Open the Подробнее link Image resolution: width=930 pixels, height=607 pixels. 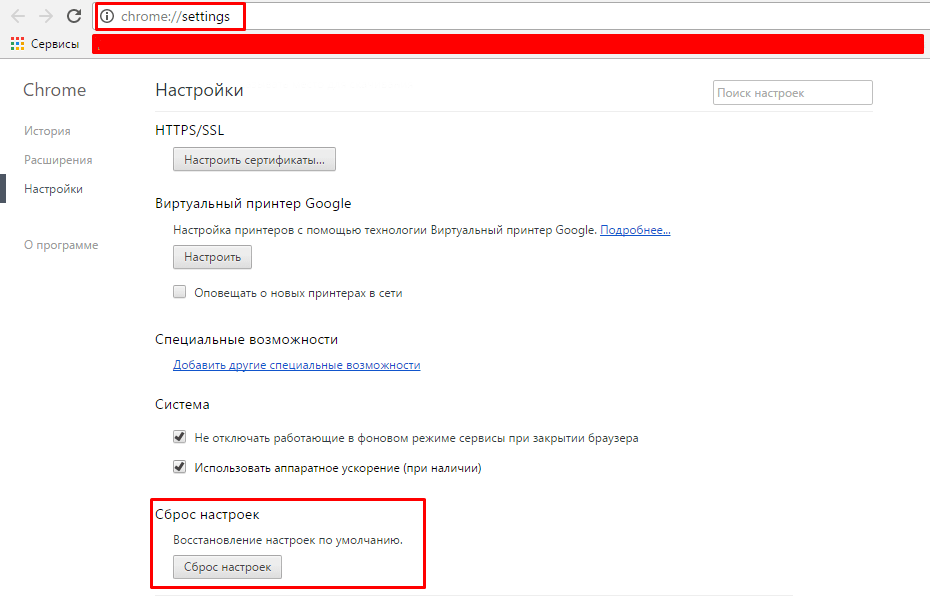[x=635, y=230]
